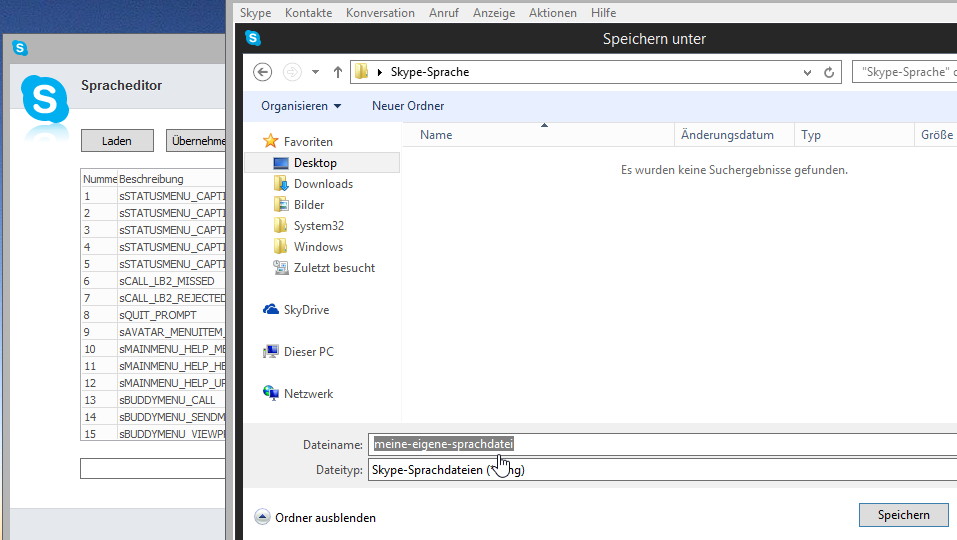Click the Dieser PC computer icon
Screen dimensions: 957x540
(x=270, y=351)
